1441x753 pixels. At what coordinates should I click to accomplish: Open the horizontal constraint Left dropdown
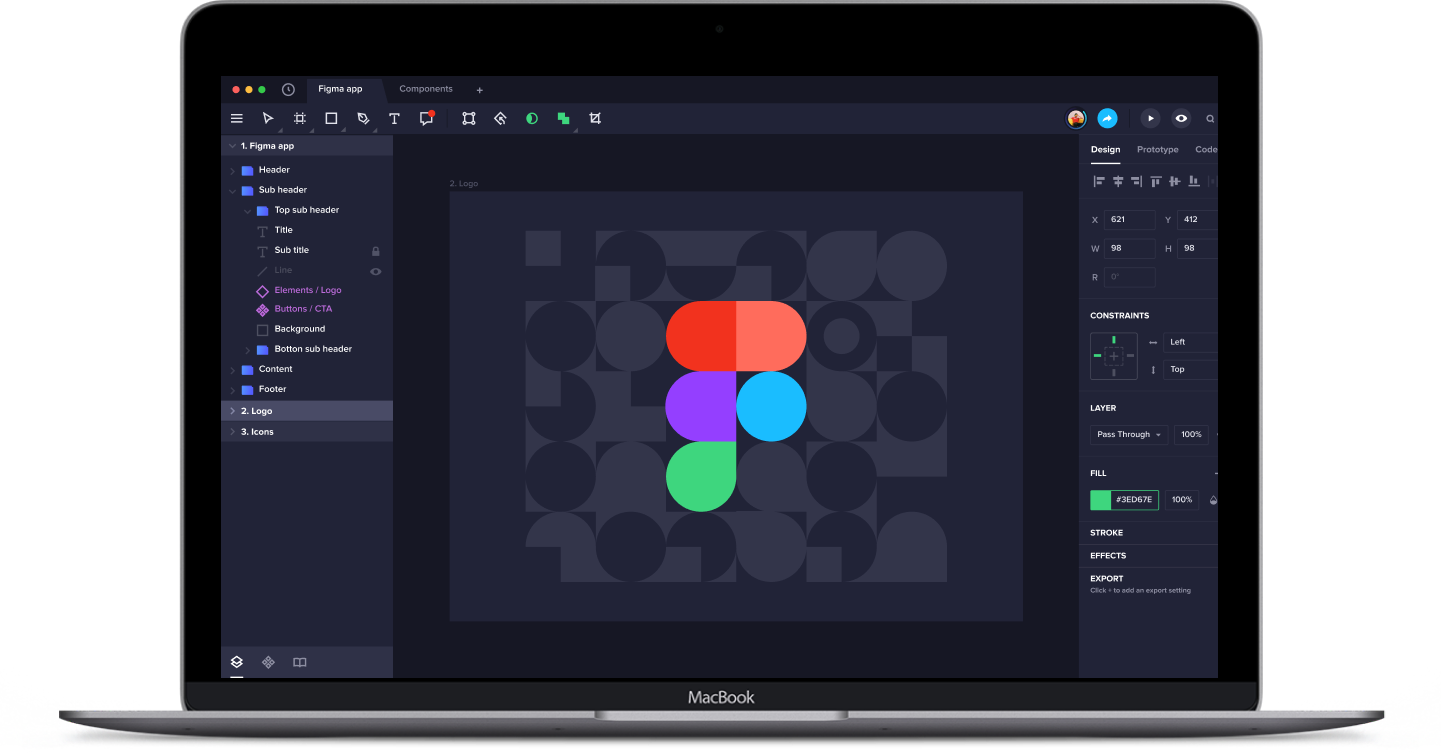[1190, 342]
